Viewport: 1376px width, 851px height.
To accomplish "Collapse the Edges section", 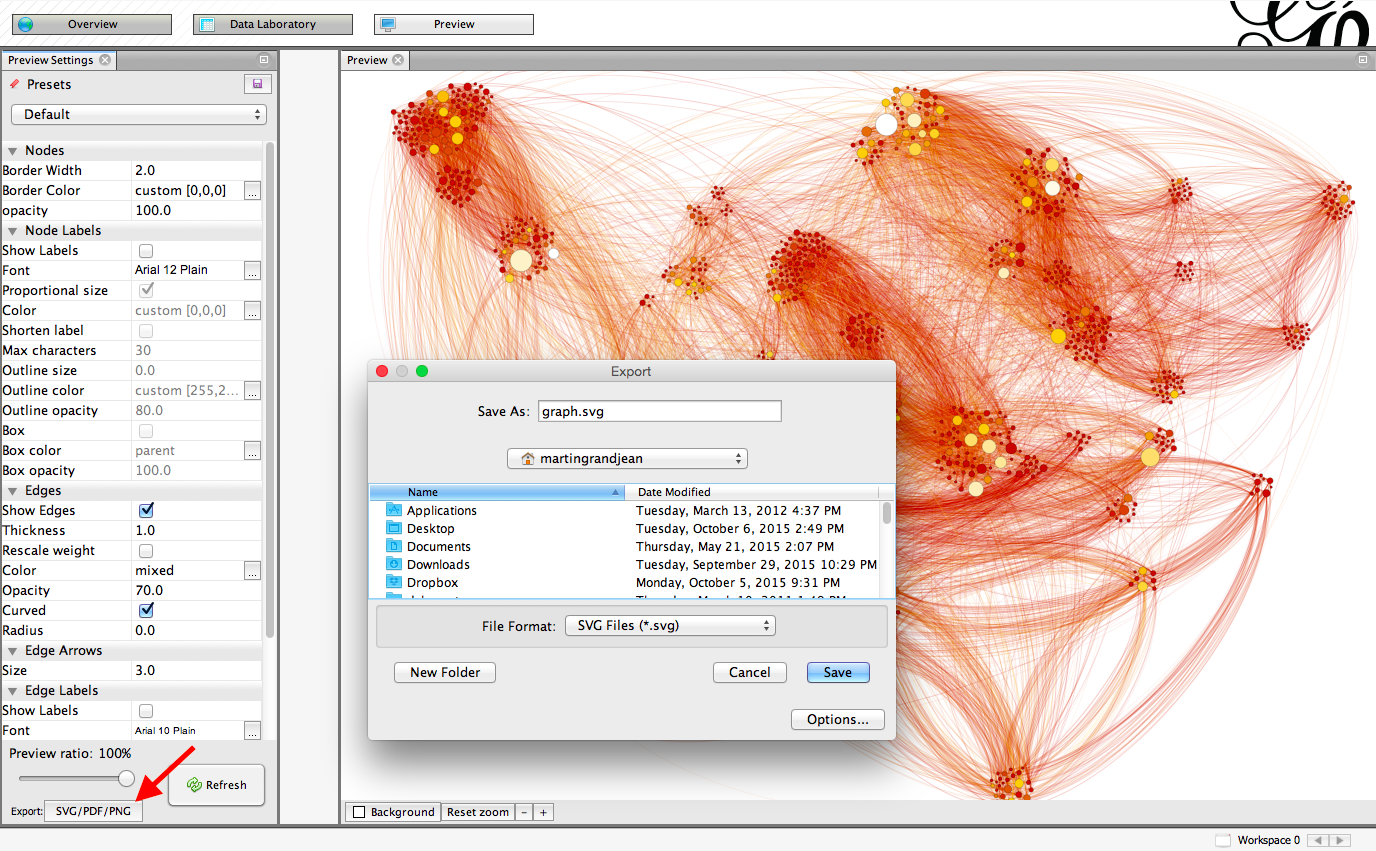I will [12, 490].
